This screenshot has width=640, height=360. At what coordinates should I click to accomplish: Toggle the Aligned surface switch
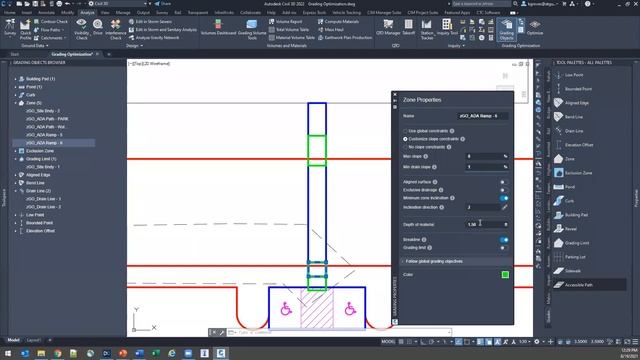coord(504,182)
